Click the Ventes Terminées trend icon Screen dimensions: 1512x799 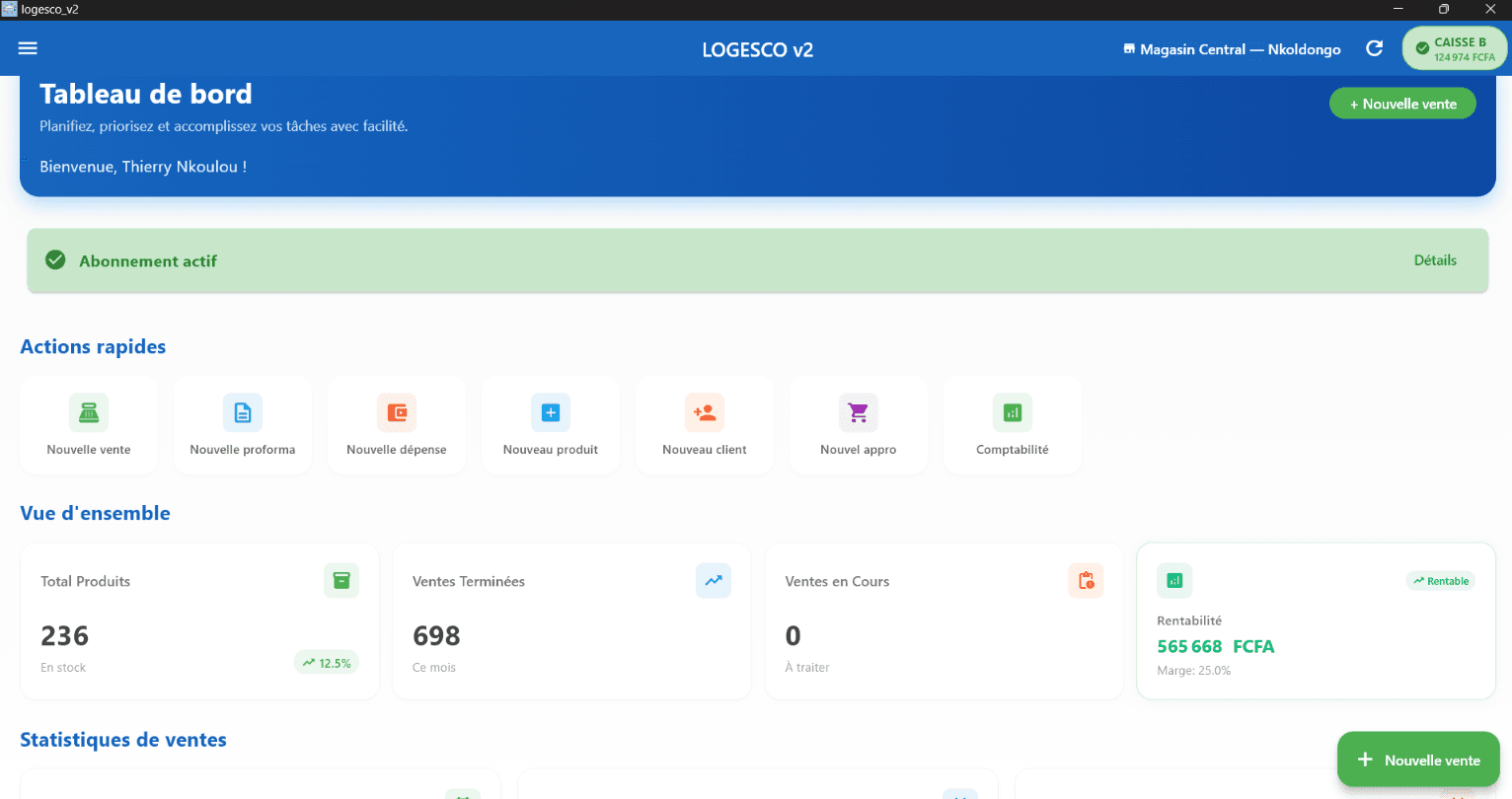click(714, 581)
